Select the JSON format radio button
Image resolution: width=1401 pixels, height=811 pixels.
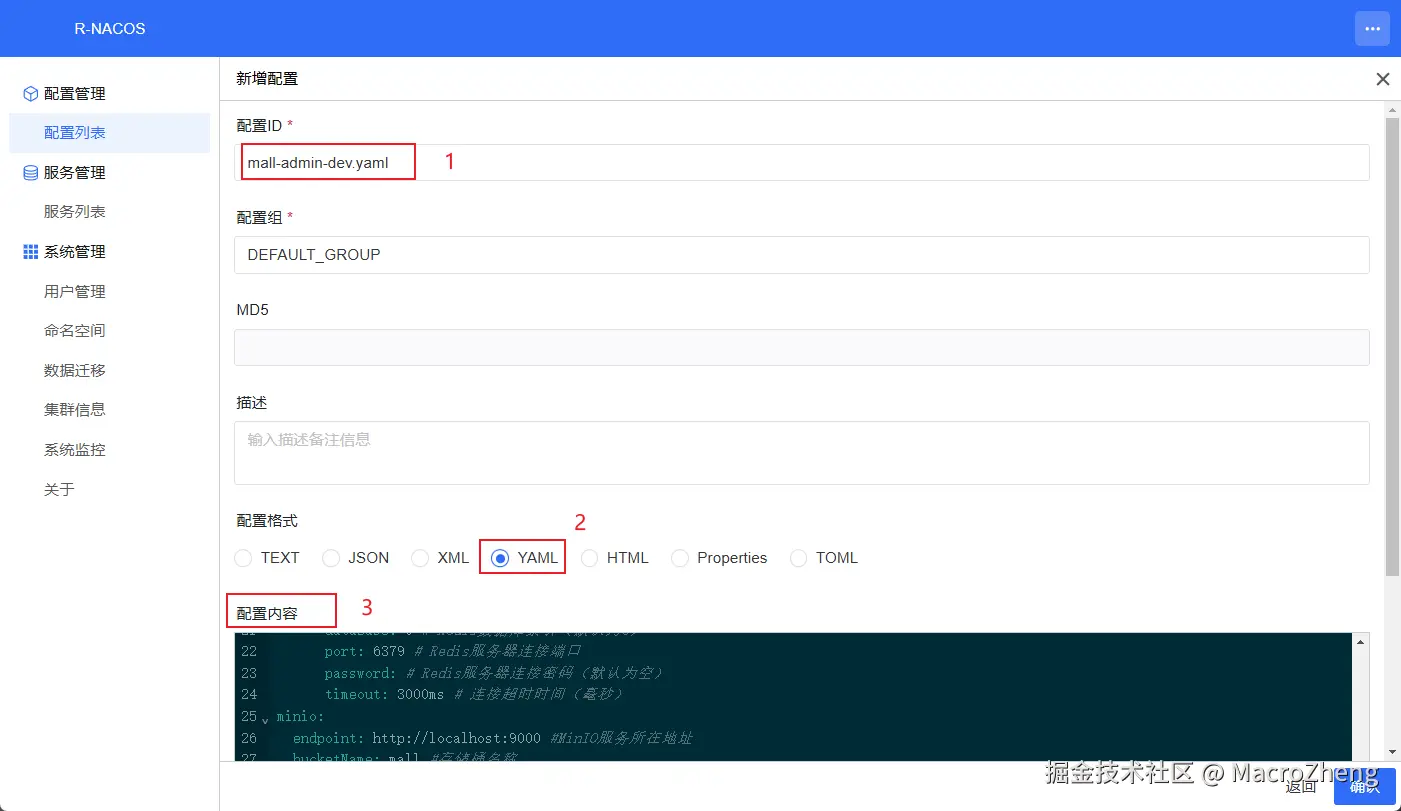pyautogui.click(x=330, y=558)
